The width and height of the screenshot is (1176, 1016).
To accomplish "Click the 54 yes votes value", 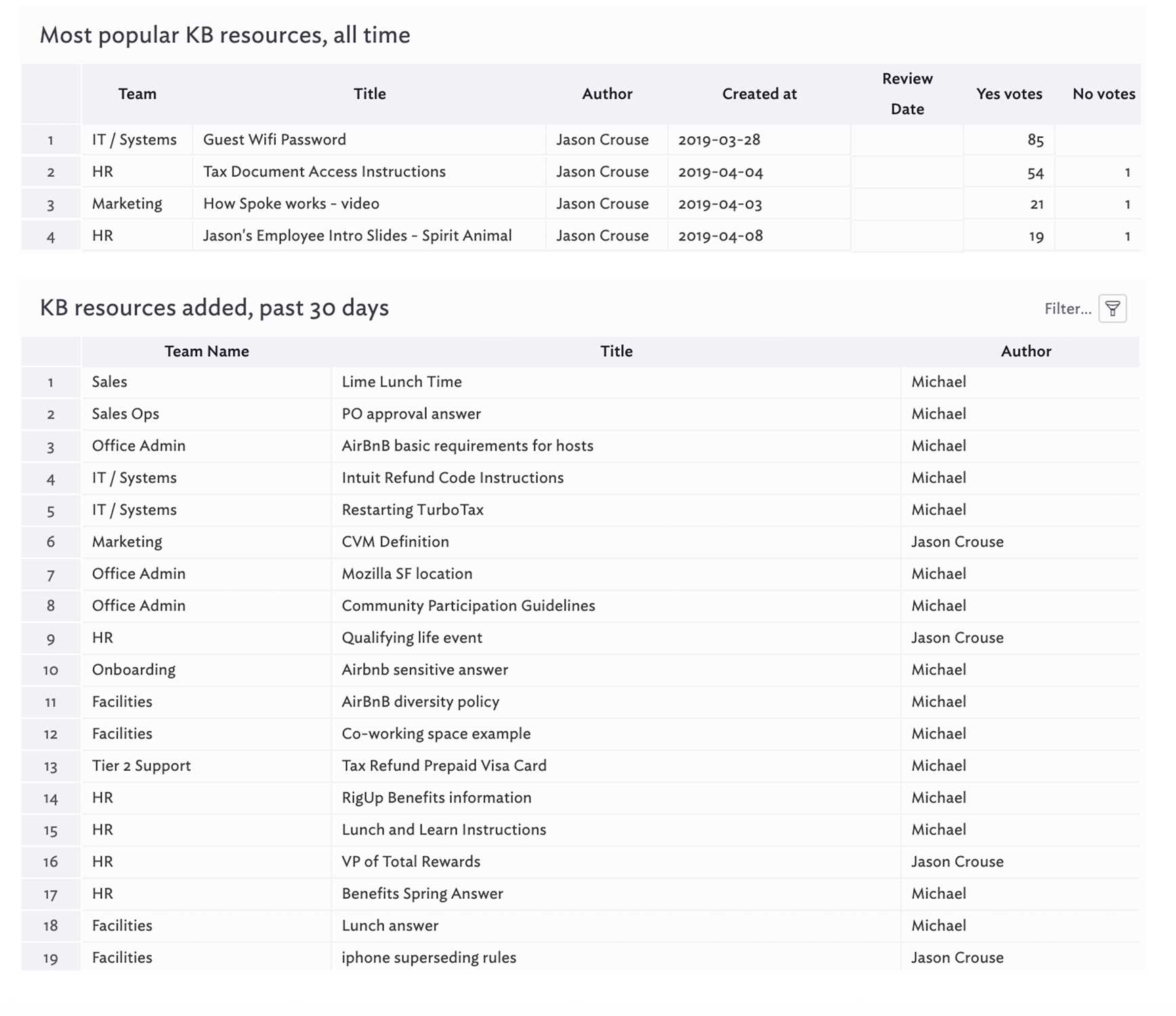I will (x=1035, y=173).
